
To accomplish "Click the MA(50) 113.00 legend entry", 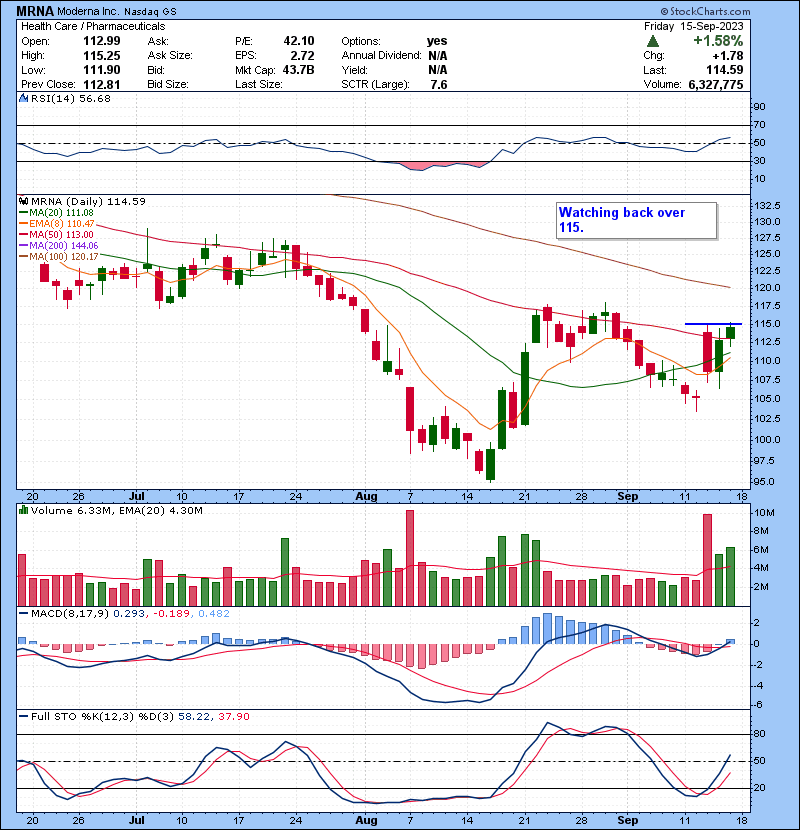I will coord(57,235).
